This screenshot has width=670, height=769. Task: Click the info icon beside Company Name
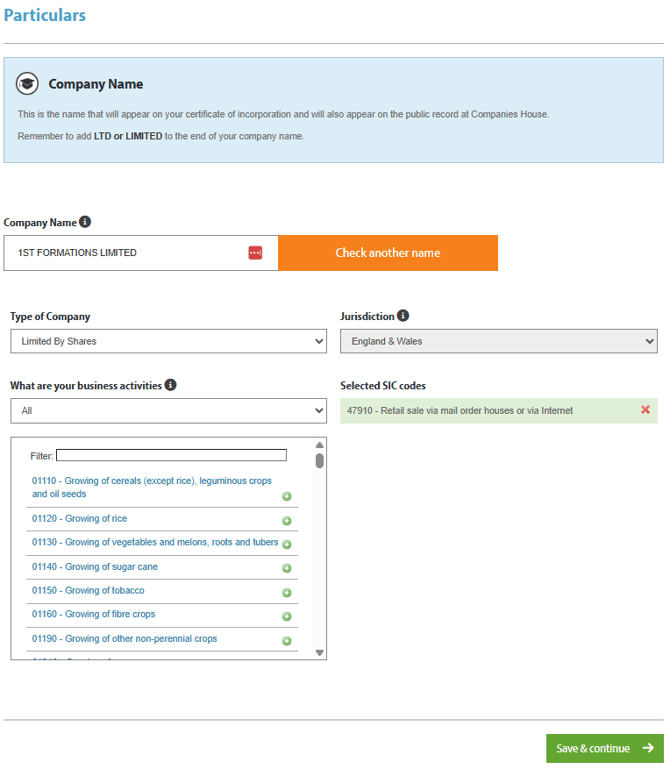click(x=85, y=222)
